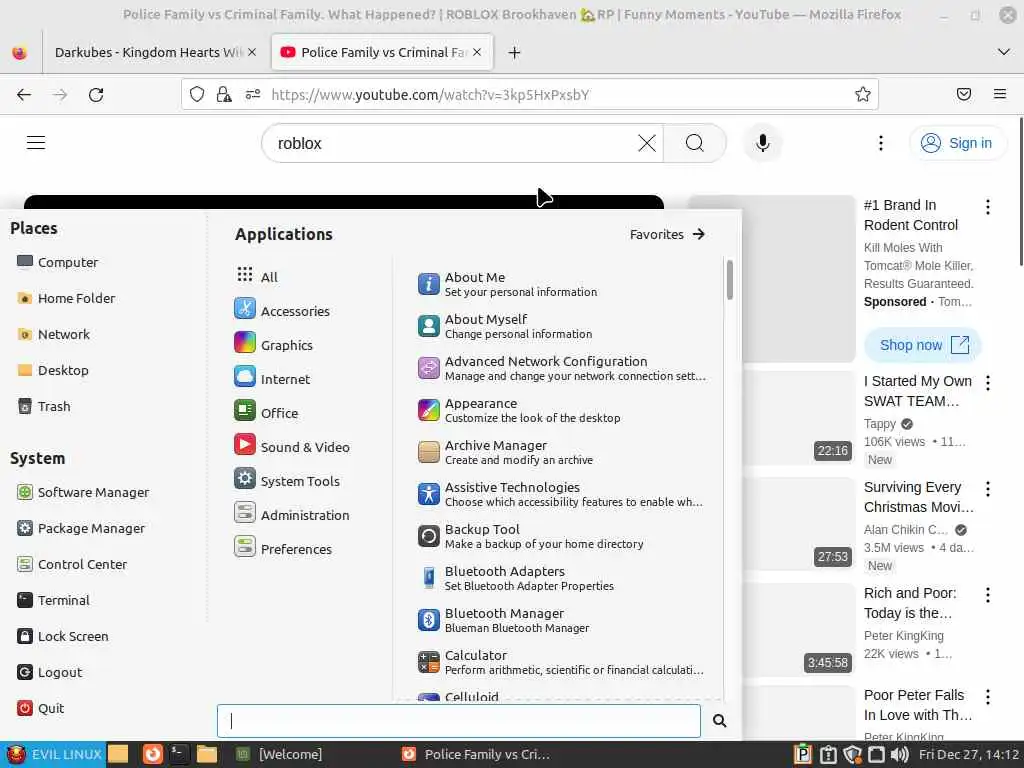Click the clock Fri Dec 27
Screen dimensions: 1024x768
click(x=968, y=754)
